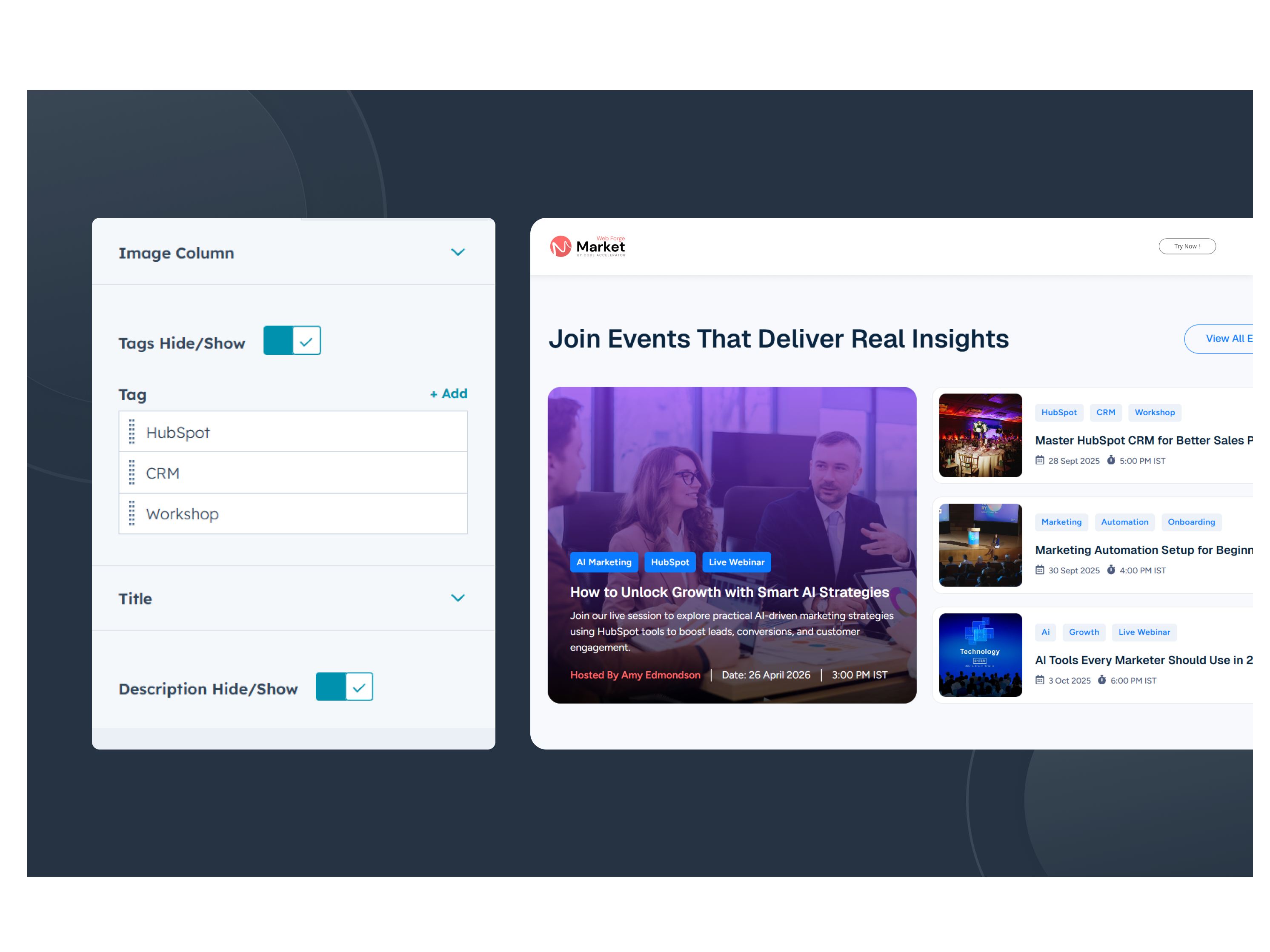Click the HubSpot tag on first list event
The height and width of the screenshot is (952, 1270).
(x=1059, y=413)
